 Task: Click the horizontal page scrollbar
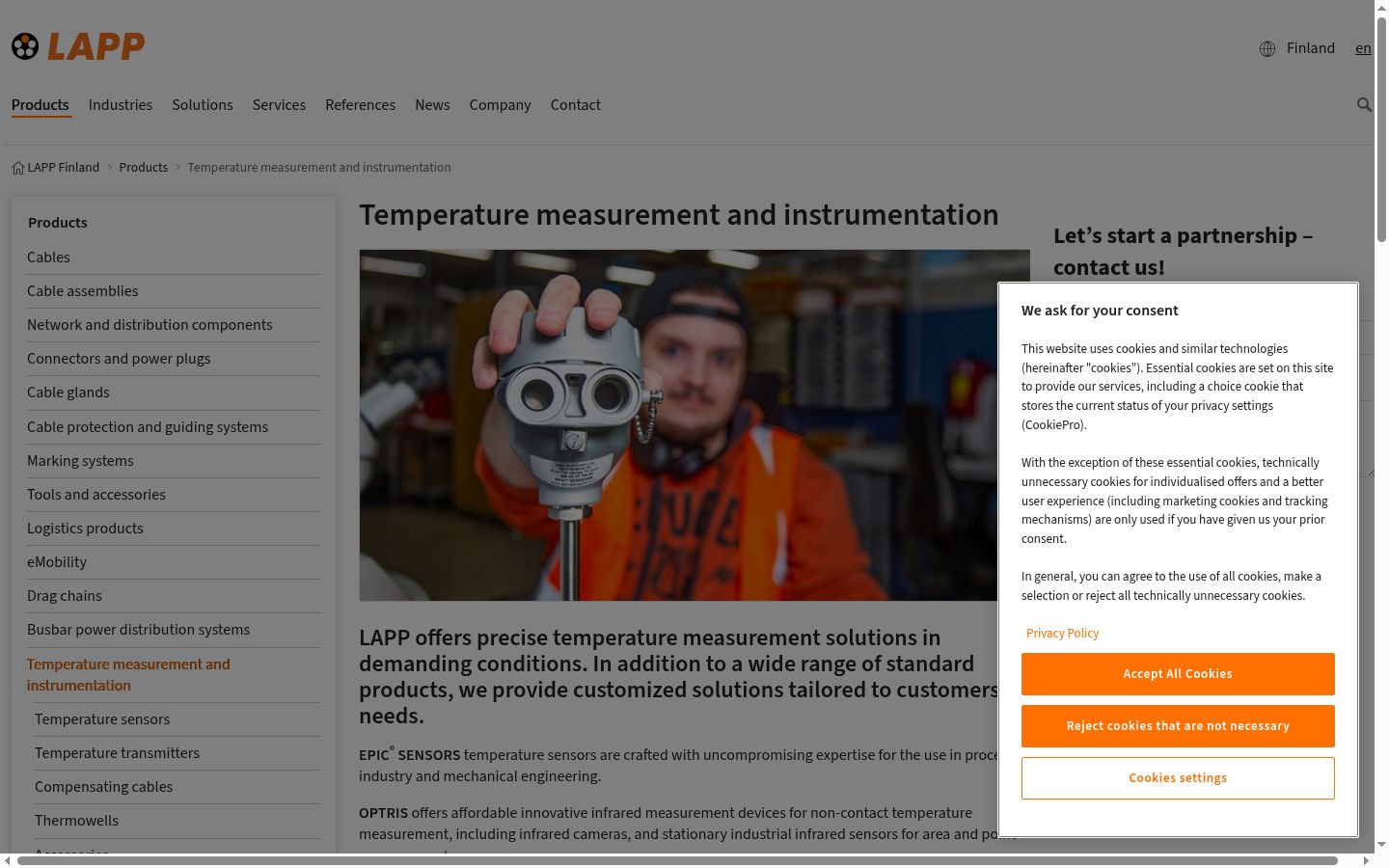[x=677, y=860]
